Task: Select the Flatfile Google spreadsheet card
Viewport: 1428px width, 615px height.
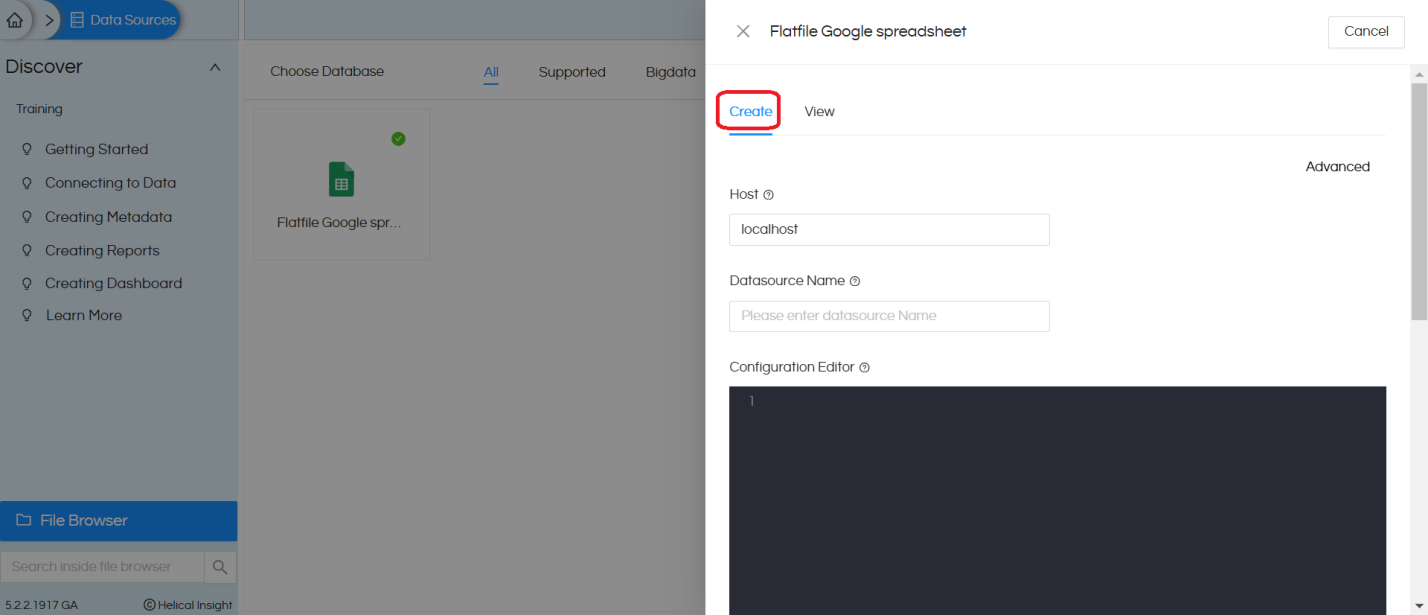Action: click(x=342, y=184)
